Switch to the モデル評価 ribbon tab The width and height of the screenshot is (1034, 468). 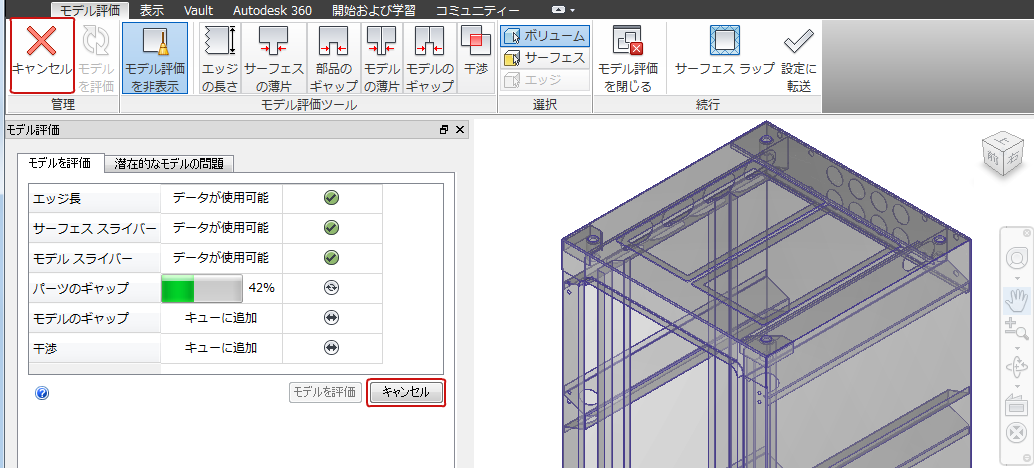click(90, 10)
